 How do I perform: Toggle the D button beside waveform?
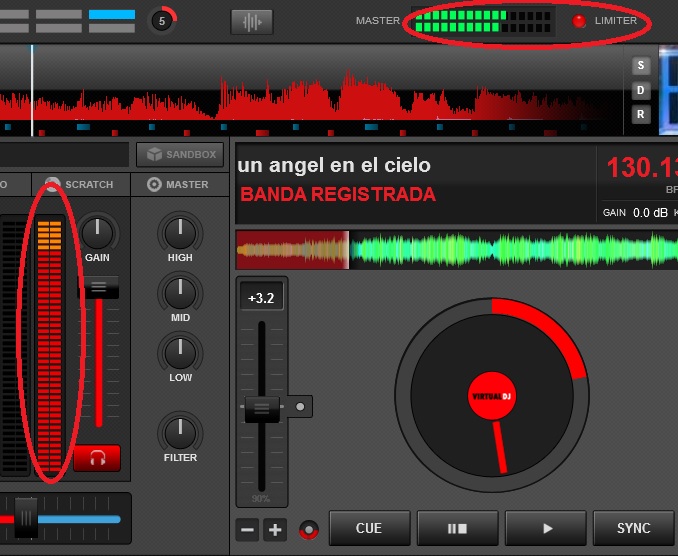click(641, 91)
